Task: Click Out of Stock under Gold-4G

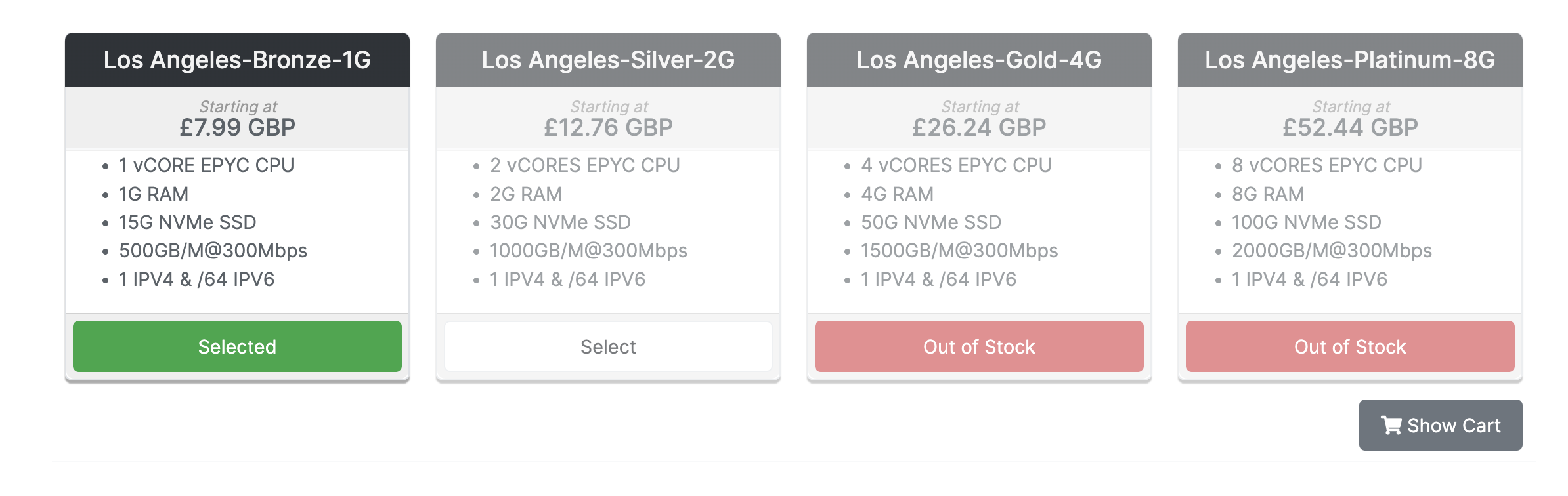Action: point(978,346)
